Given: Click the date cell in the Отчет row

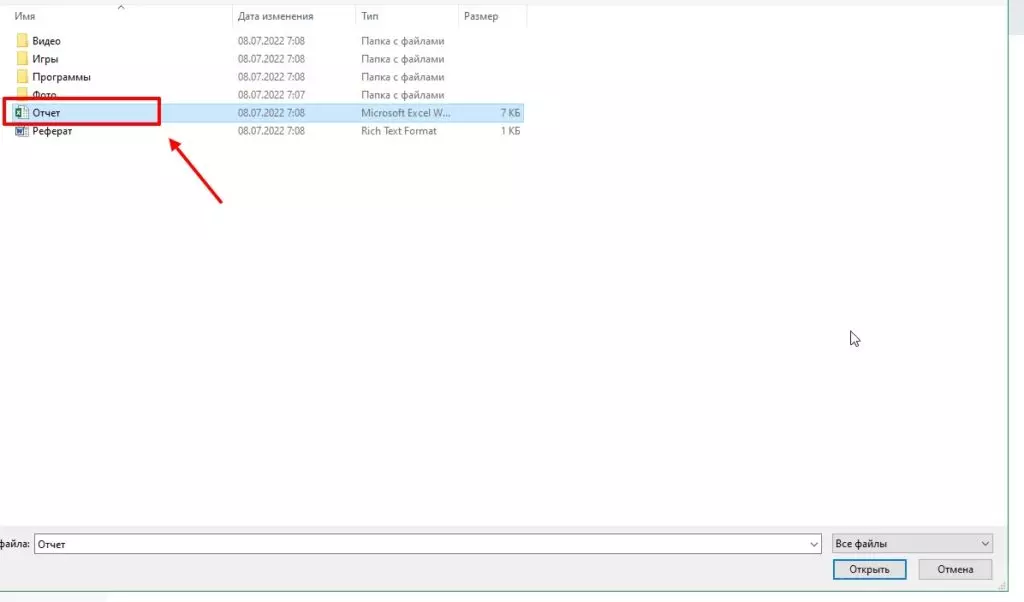Looking at the screenshot, I should 271,112.
